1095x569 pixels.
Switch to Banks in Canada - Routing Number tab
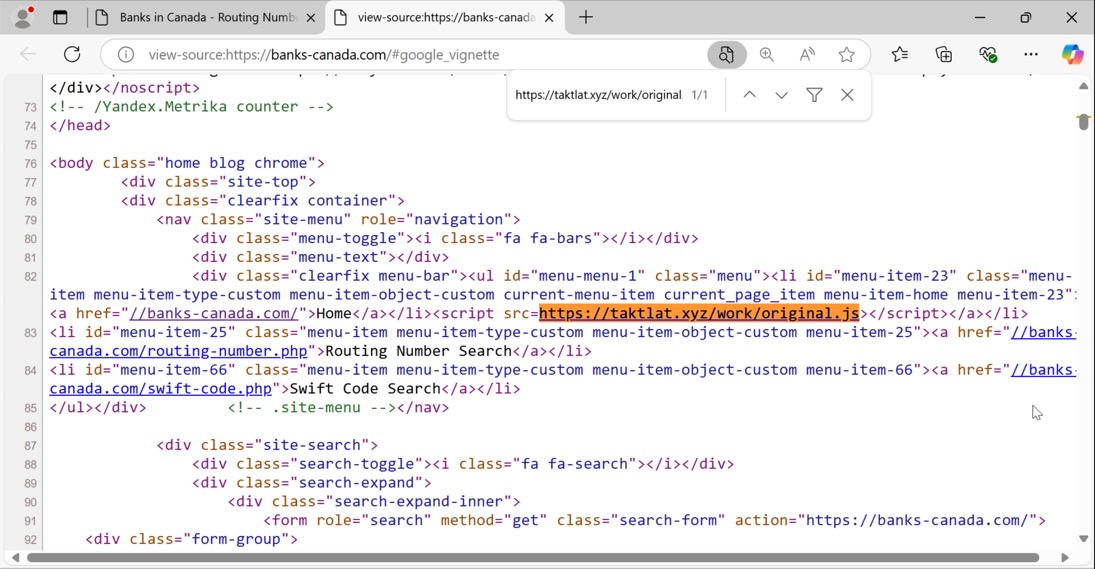[208, 17]
